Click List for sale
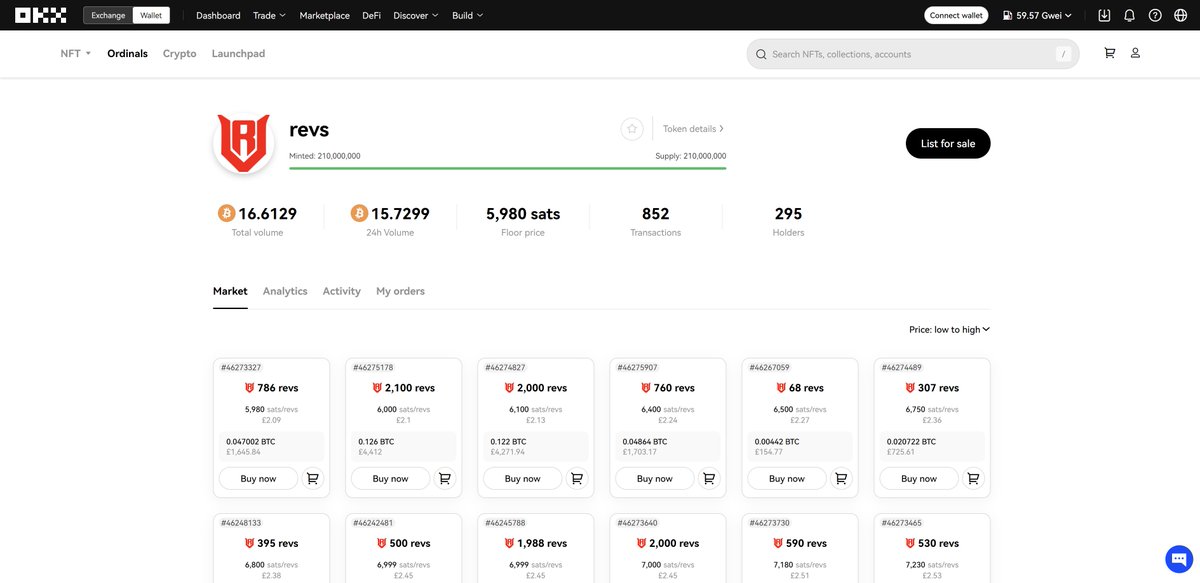Viewport: 1200px width, 583px height. (948, 143)
